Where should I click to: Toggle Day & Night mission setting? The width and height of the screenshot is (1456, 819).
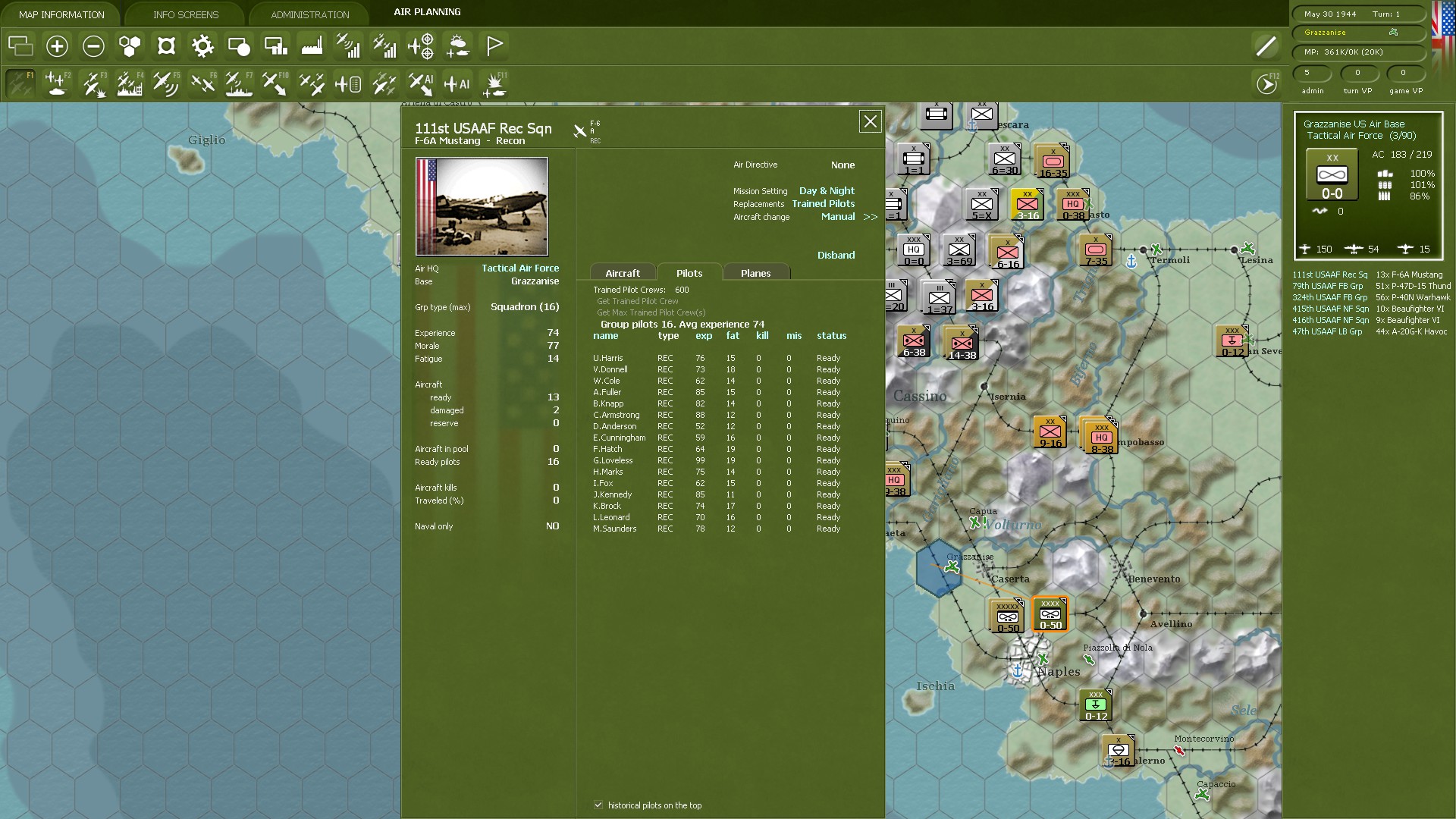pyautogui.click(x=827, y=191)
